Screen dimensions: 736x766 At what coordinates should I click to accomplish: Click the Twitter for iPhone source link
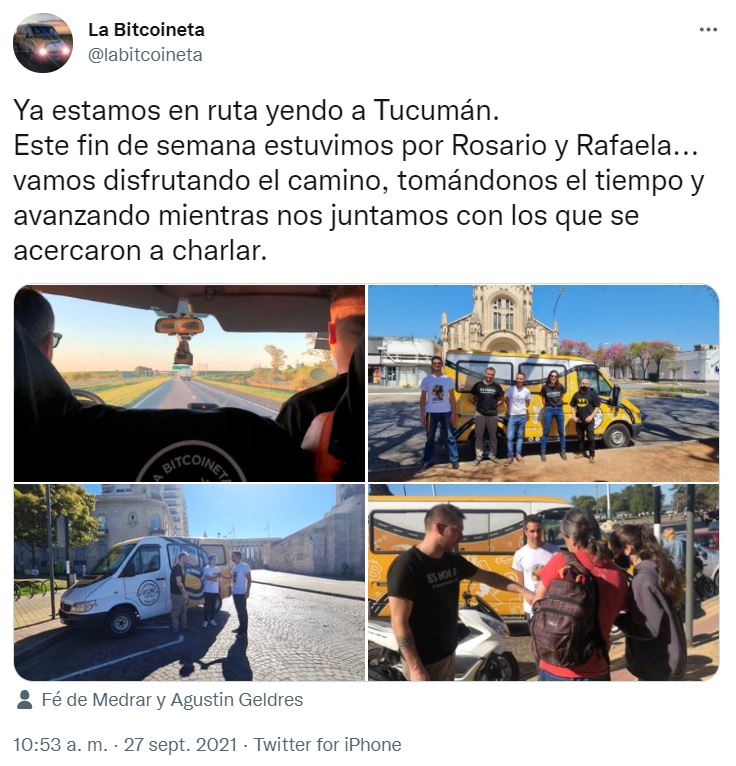click(327, 745)
